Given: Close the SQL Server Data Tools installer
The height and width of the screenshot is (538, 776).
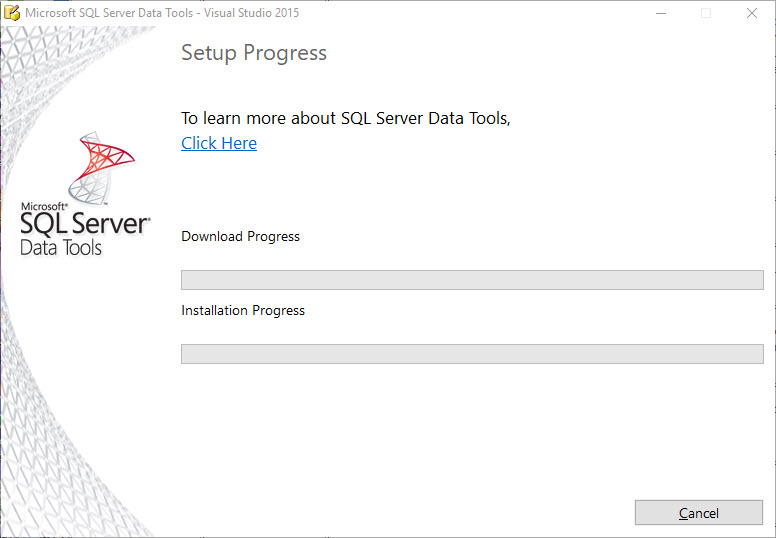Looking at the screenshot, I should click(752, 13).
